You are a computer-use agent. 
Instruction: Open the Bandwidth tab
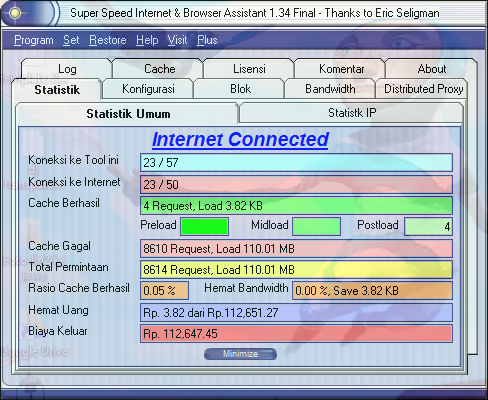pos(330,89)
